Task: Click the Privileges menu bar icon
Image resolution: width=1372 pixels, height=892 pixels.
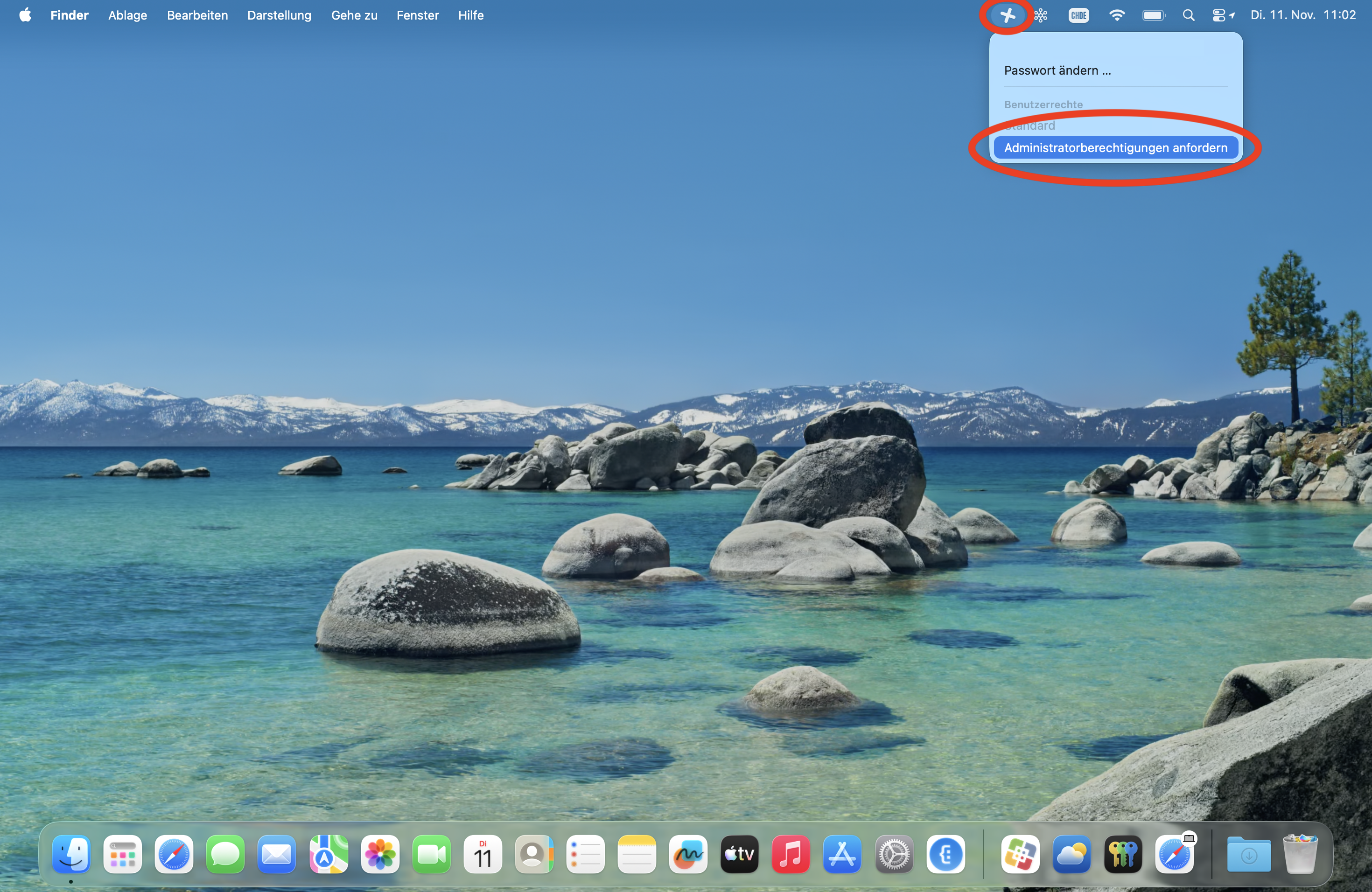Action: coord(1007,15)
